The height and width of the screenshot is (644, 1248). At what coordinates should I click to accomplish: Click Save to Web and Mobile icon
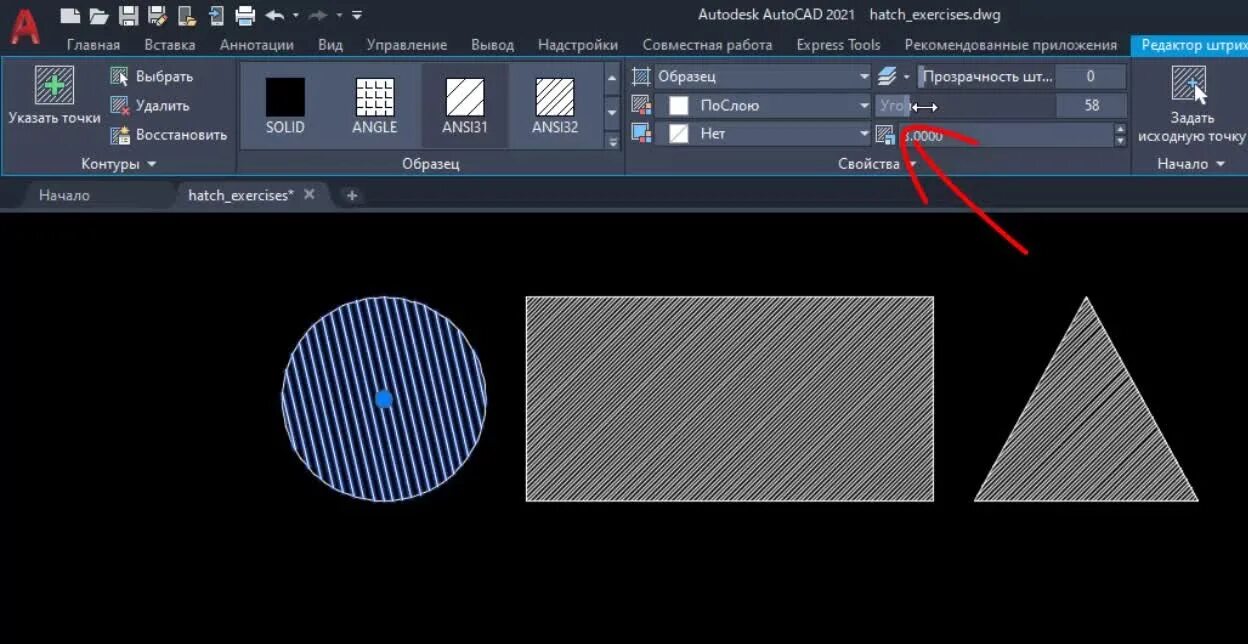coord(216,15)
